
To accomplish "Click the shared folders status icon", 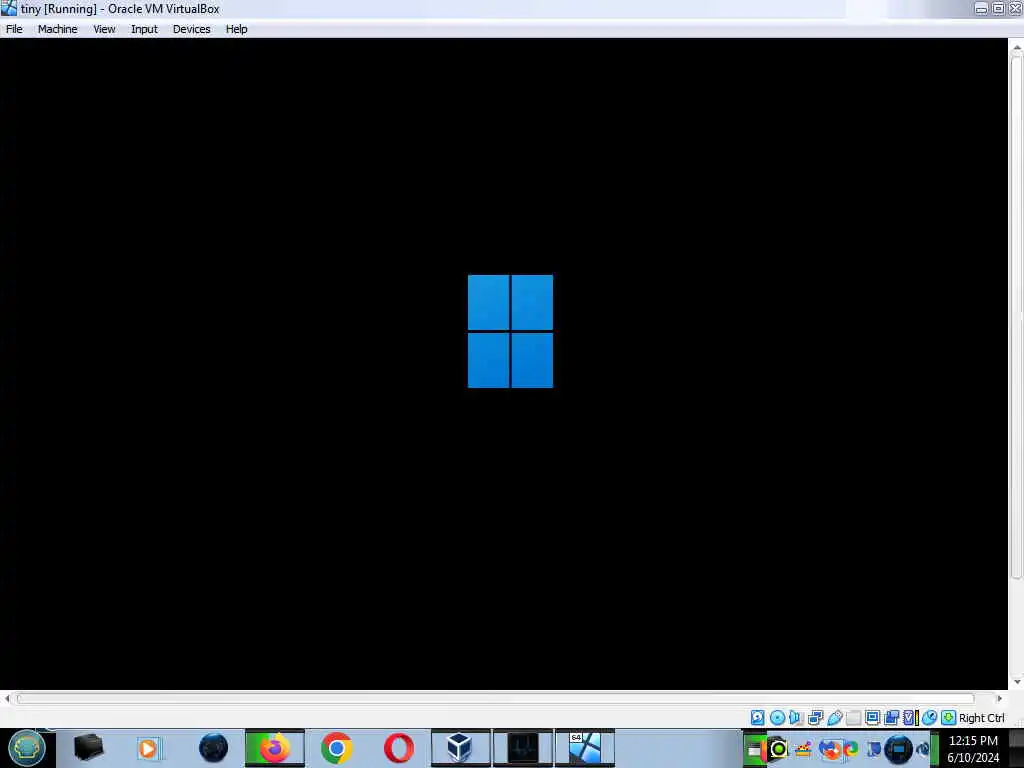I will (x=854, y=718).
